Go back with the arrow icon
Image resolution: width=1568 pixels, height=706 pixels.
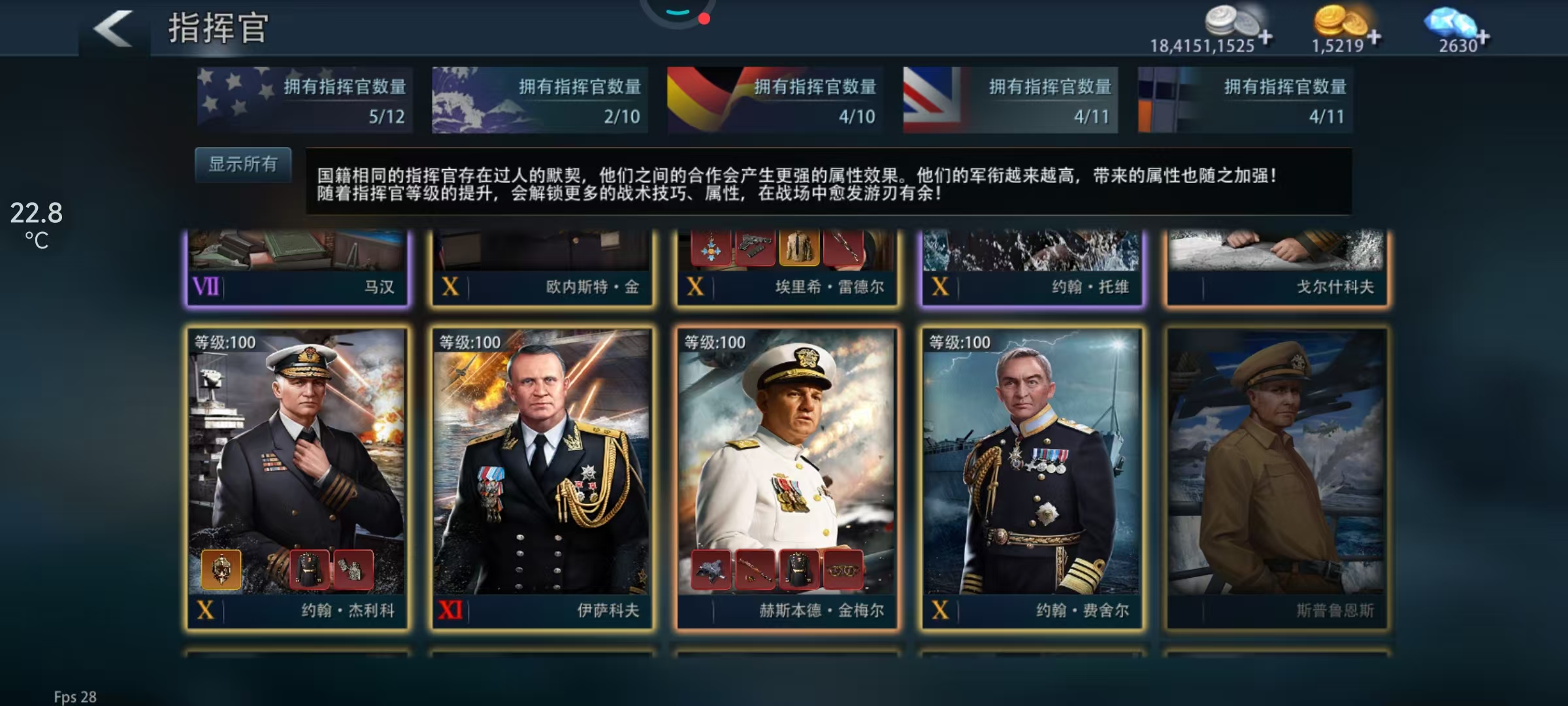tap(113, 29)
